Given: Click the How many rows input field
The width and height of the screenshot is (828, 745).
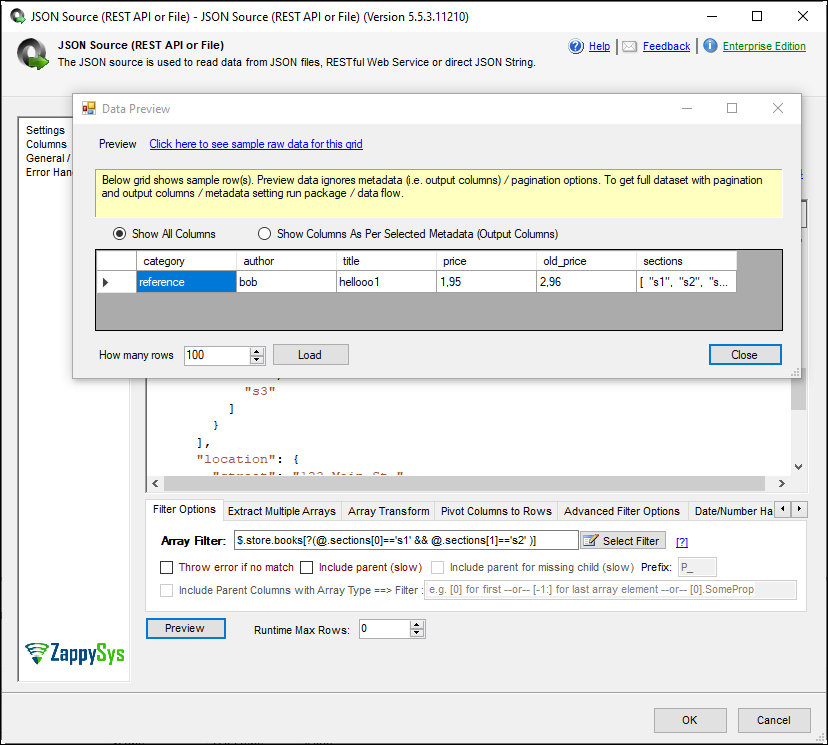Looking at the screenshot, I should [217, 355].
